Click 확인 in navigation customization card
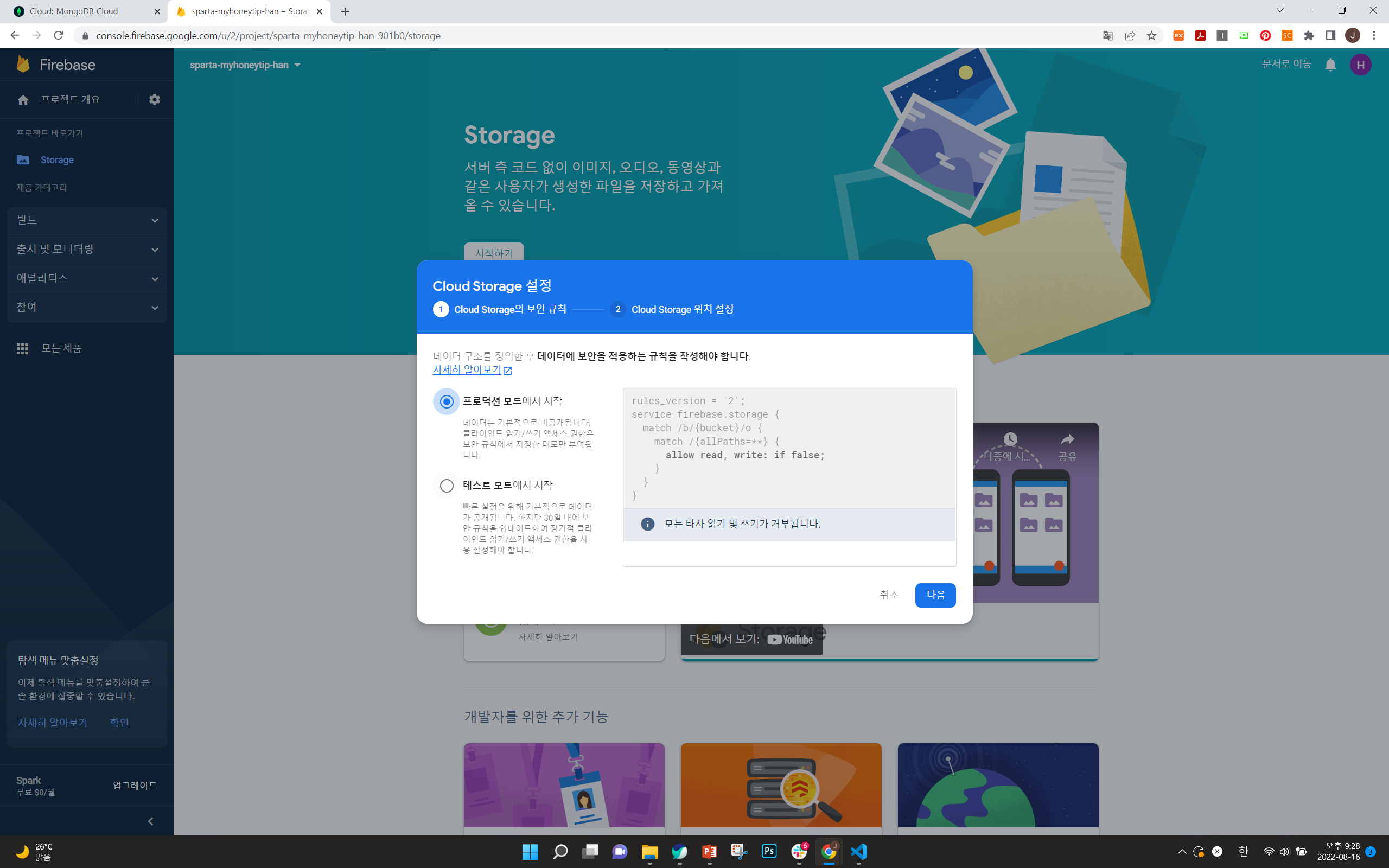1389x868 pixels. (x=119, y=722)
